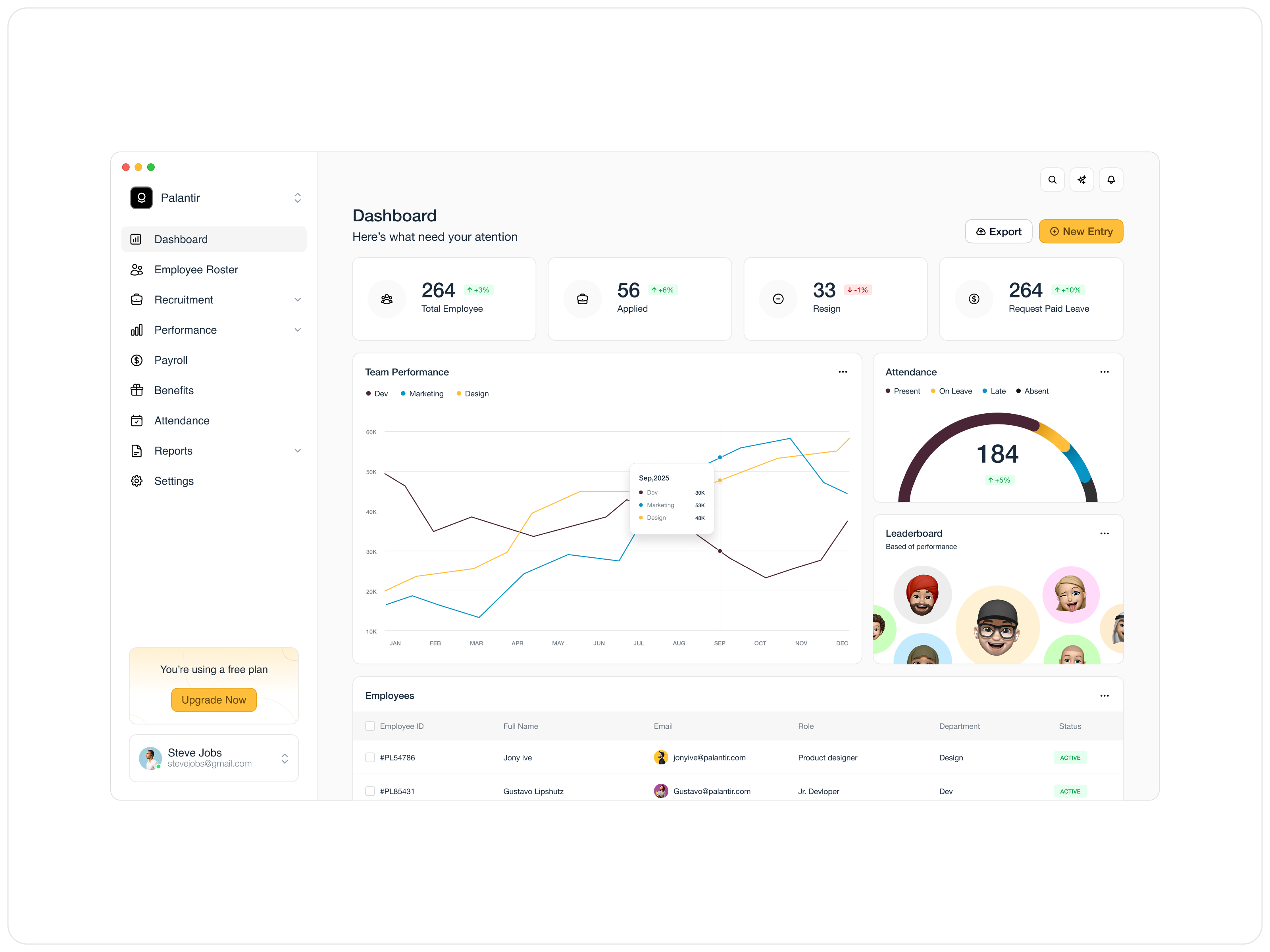This screenshot has width=1270, height=952.
Task: Open the Employee Roster page
Action: pos(196,269)
